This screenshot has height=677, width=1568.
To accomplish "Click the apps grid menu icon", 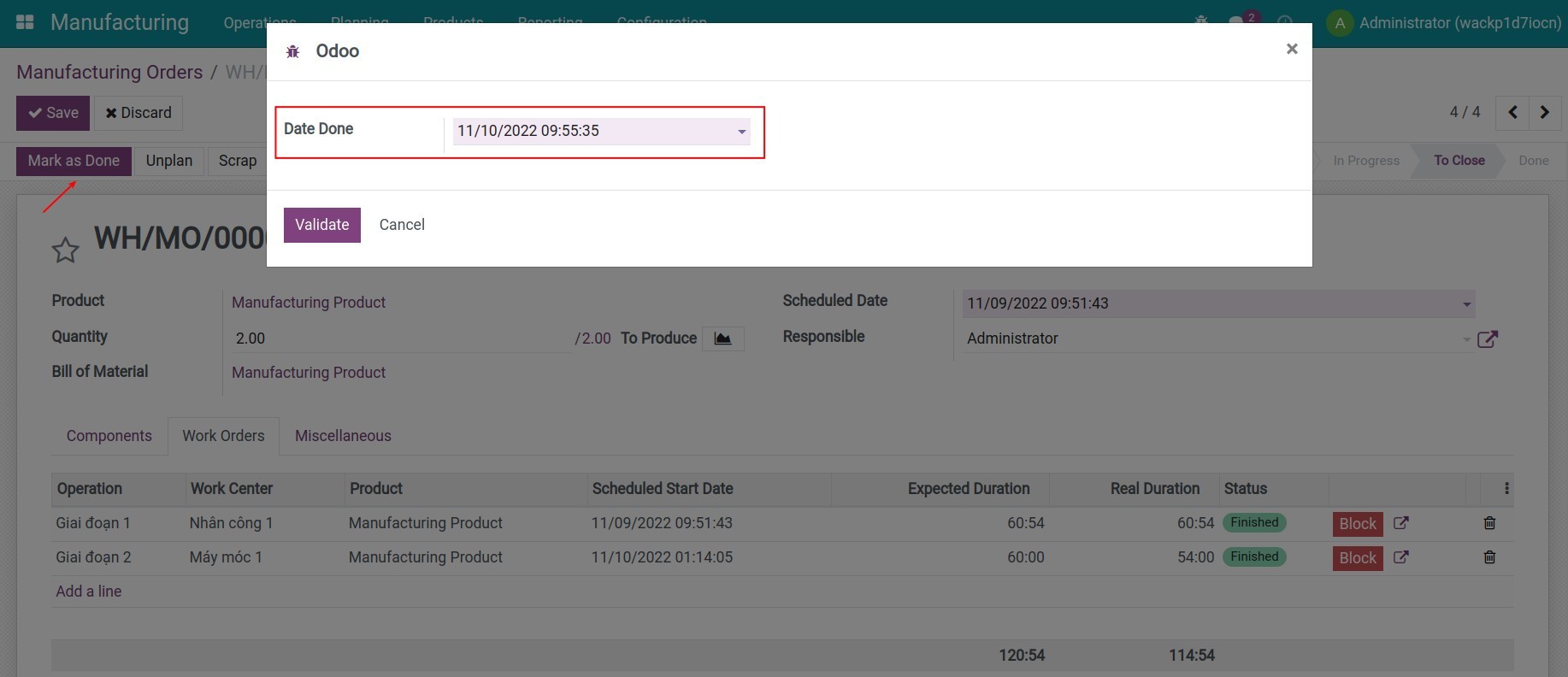I will (x=25, y=22).
